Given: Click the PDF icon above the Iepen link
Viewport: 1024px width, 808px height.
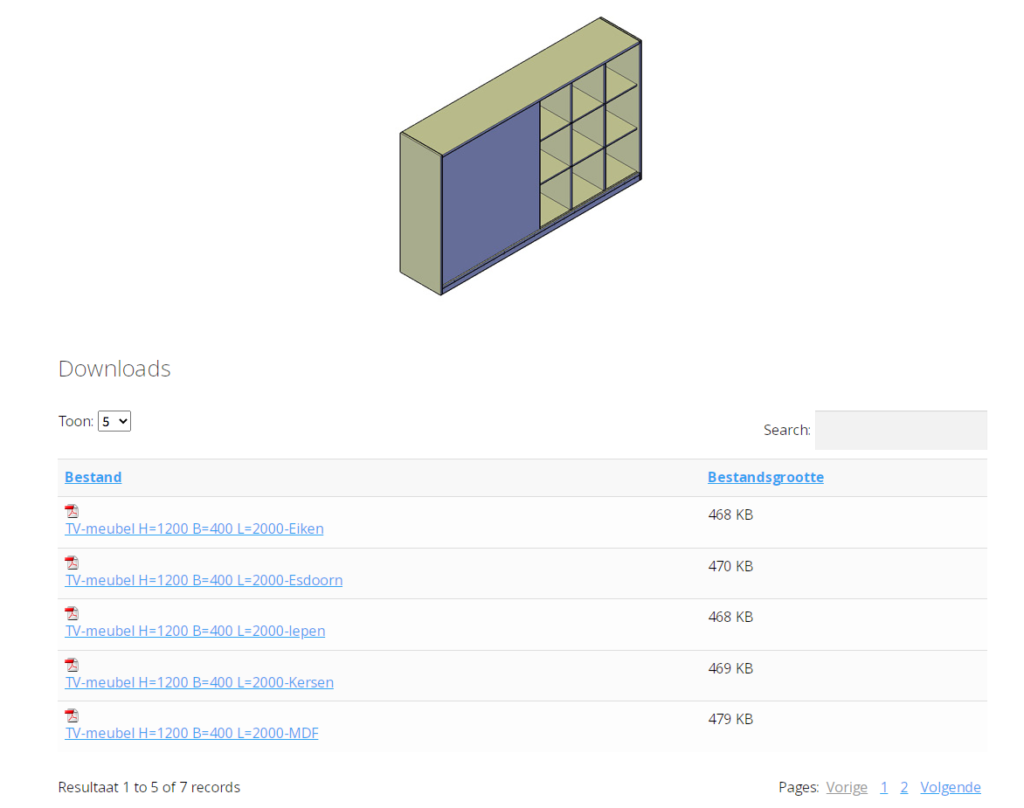Looking at the screenshot, I should coord(72,613).
